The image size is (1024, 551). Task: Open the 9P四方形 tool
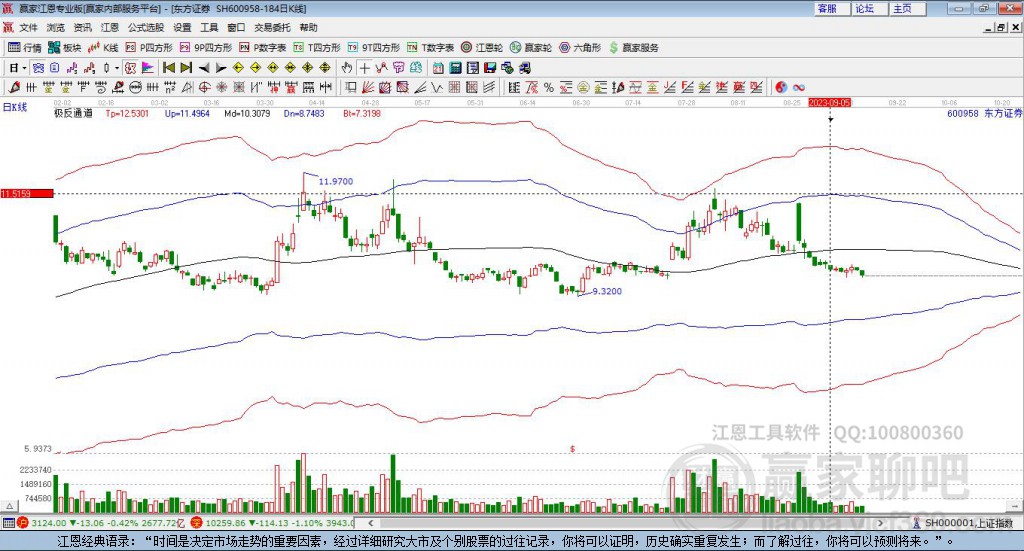(206, 48)
